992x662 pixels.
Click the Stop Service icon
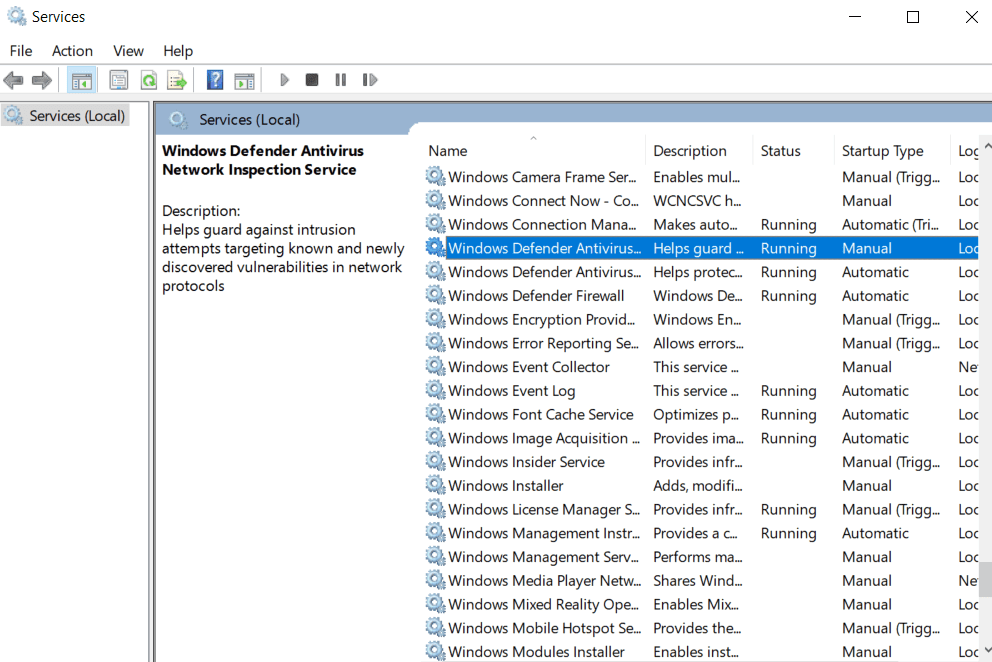pyautogui.click(x=312, y=80)
